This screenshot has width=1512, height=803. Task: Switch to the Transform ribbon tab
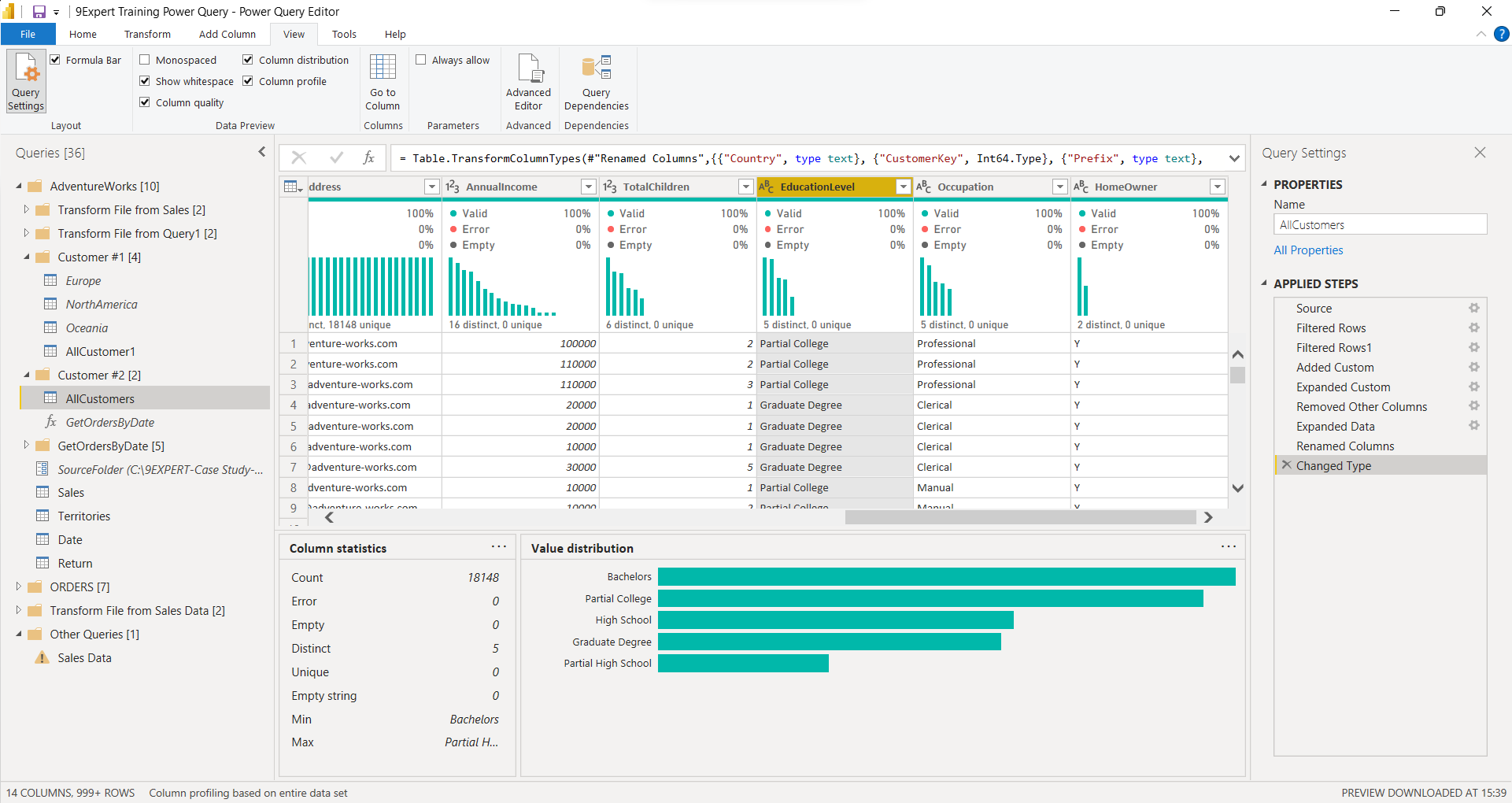[147, 34]
